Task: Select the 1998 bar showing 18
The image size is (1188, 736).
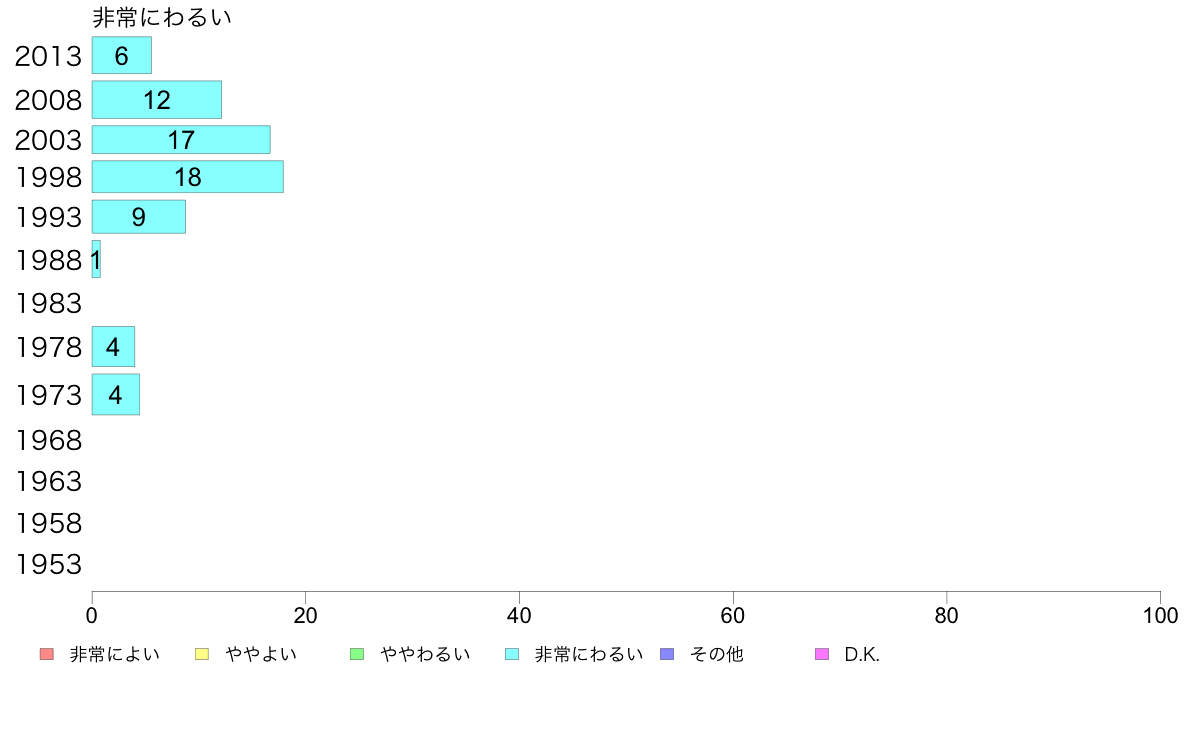Action: click(188, 177)
